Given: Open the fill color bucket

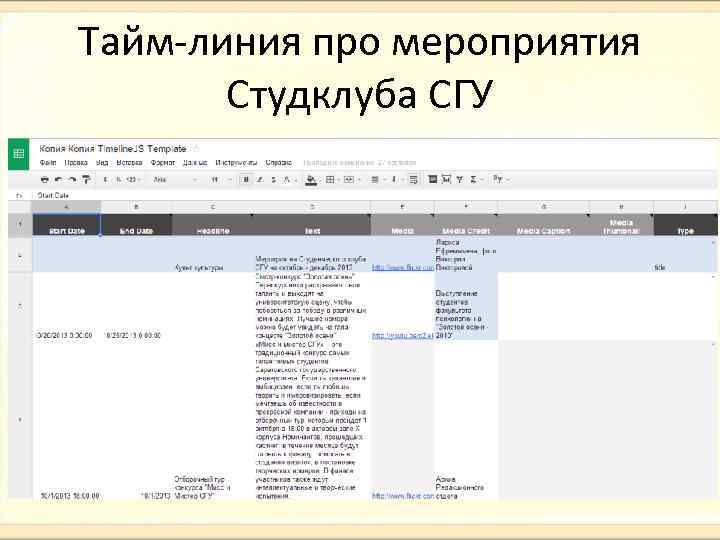Looking at the screenshot, I should tap(311, 180).
